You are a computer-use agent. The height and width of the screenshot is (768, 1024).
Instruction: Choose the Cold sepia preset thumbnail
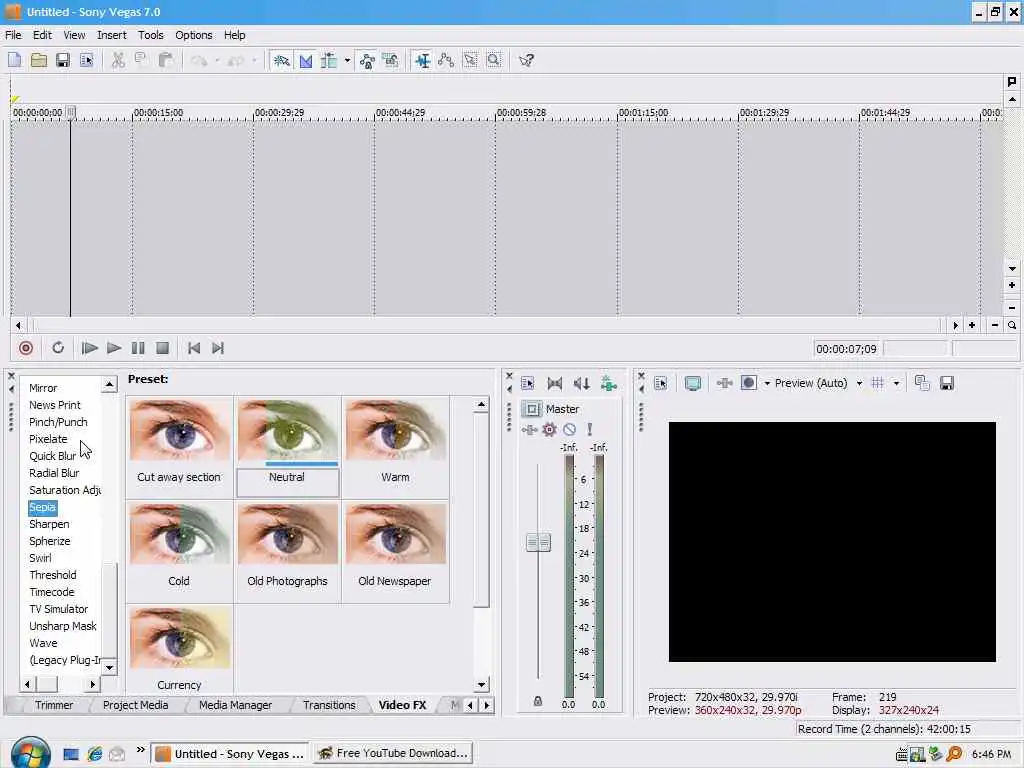click(180, 534)
